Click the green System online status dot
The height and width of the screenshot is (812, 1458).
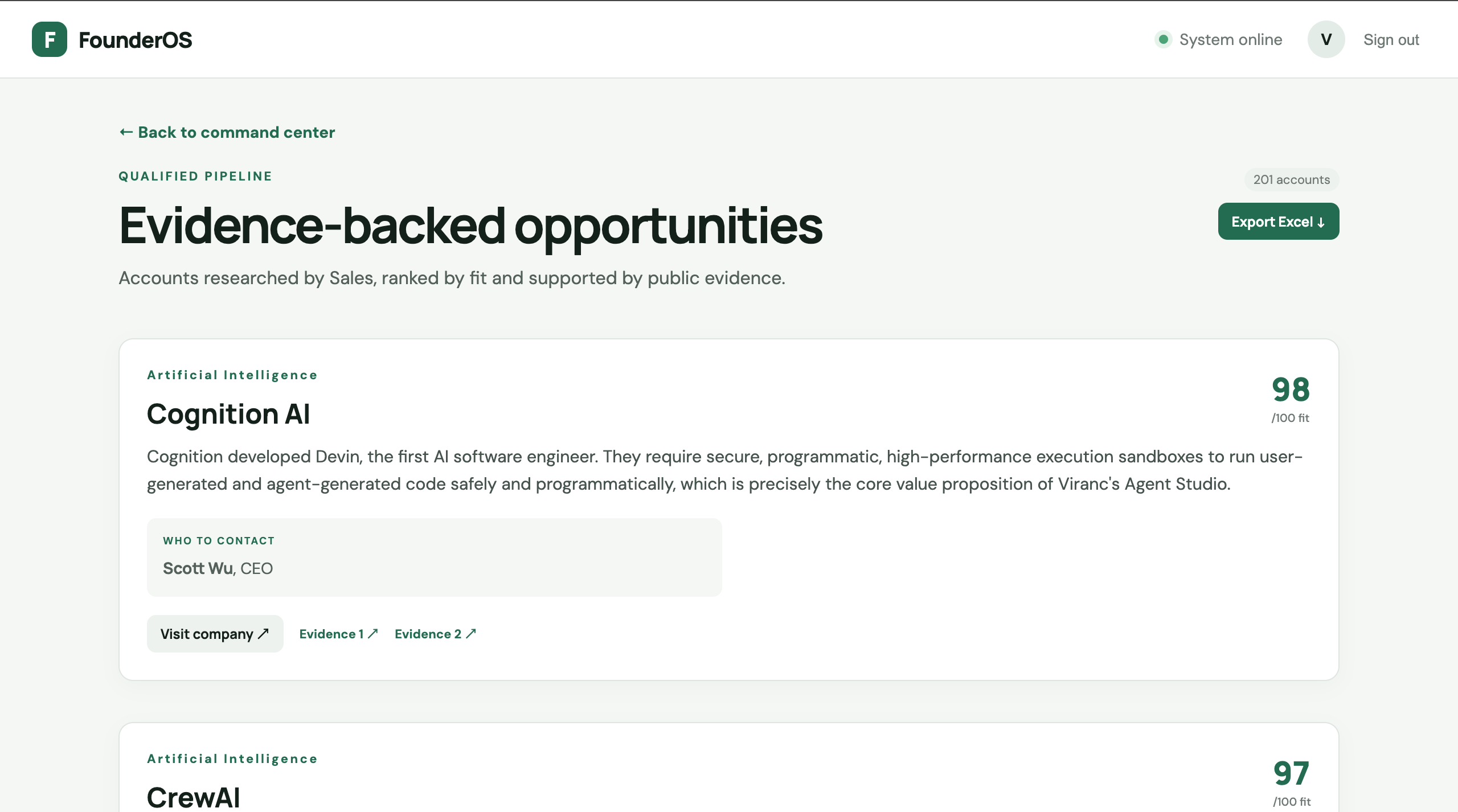[1164, 39]
